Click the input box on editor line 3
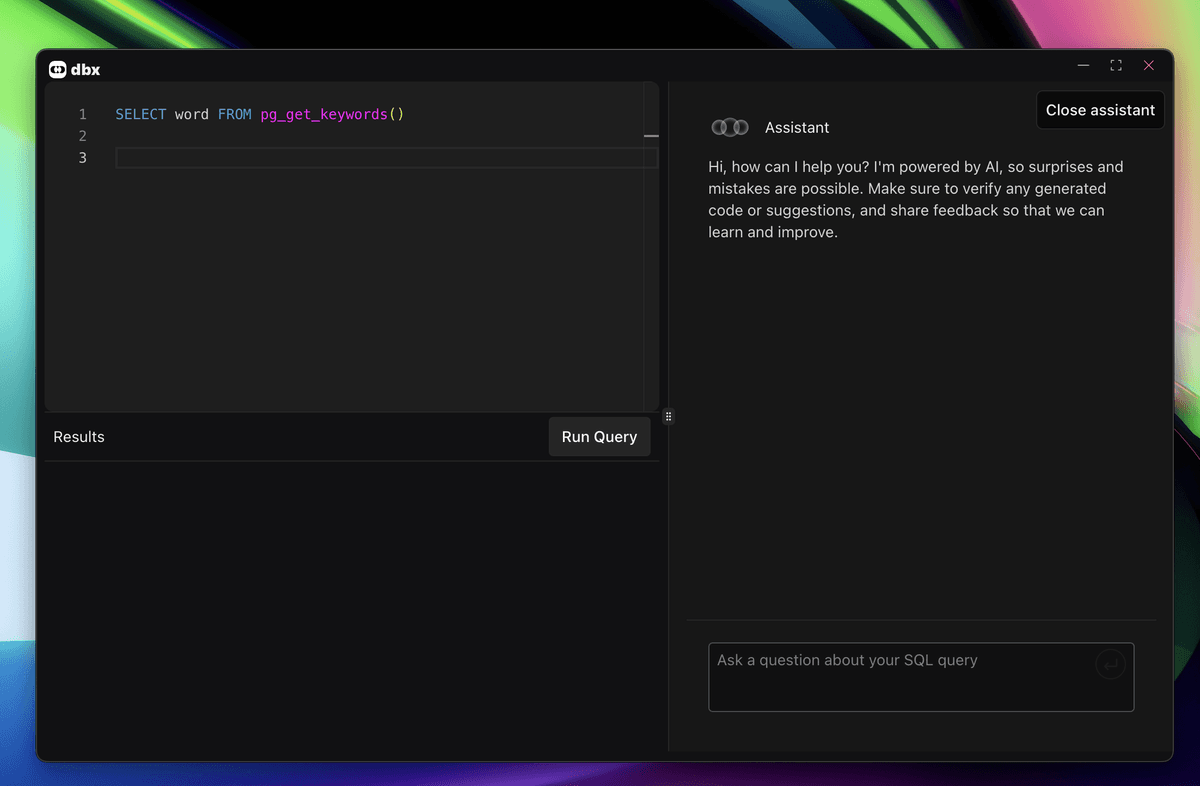 [386, 157]
